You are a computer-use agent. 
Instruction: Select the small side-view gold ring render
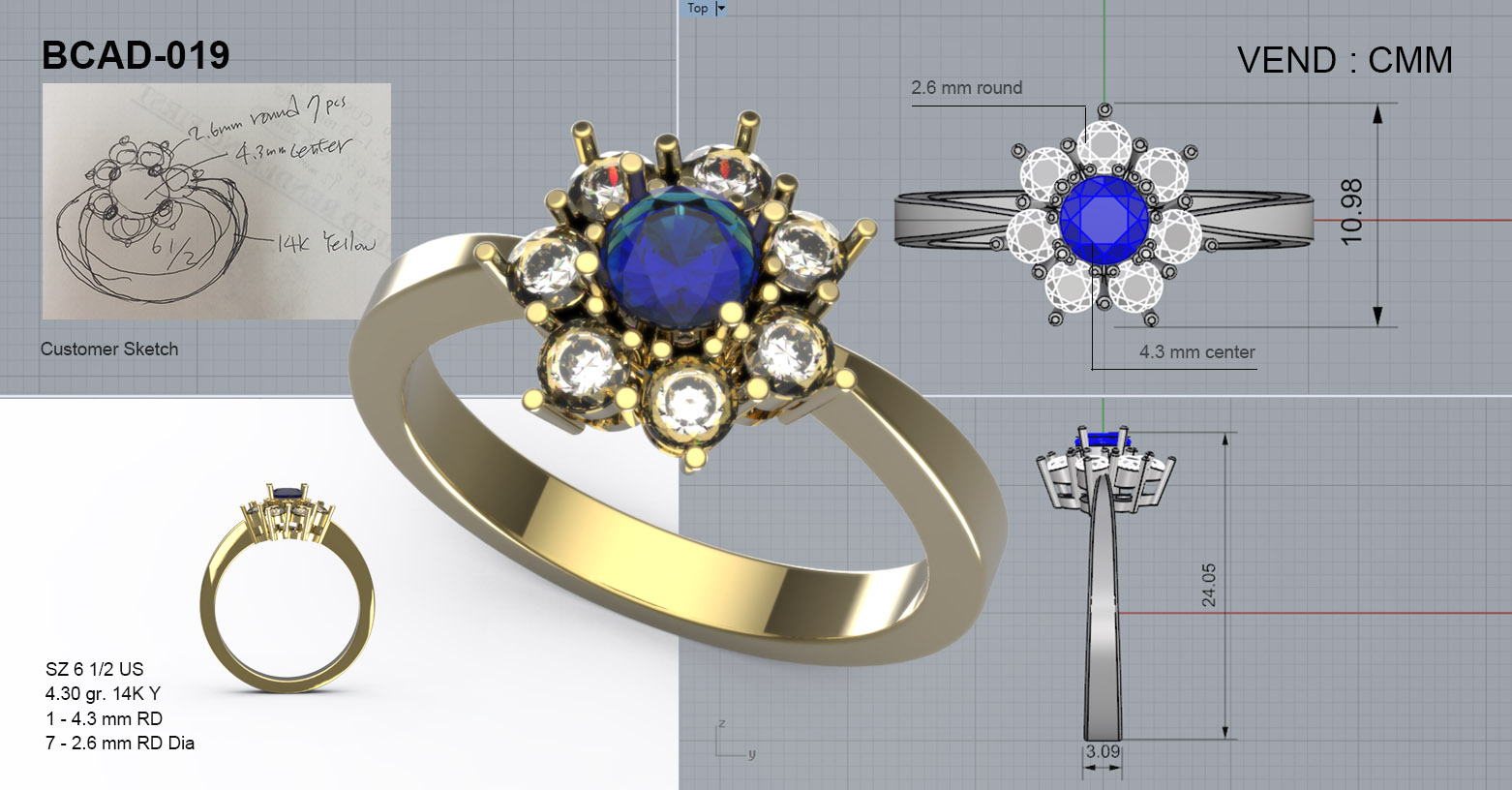287,587
